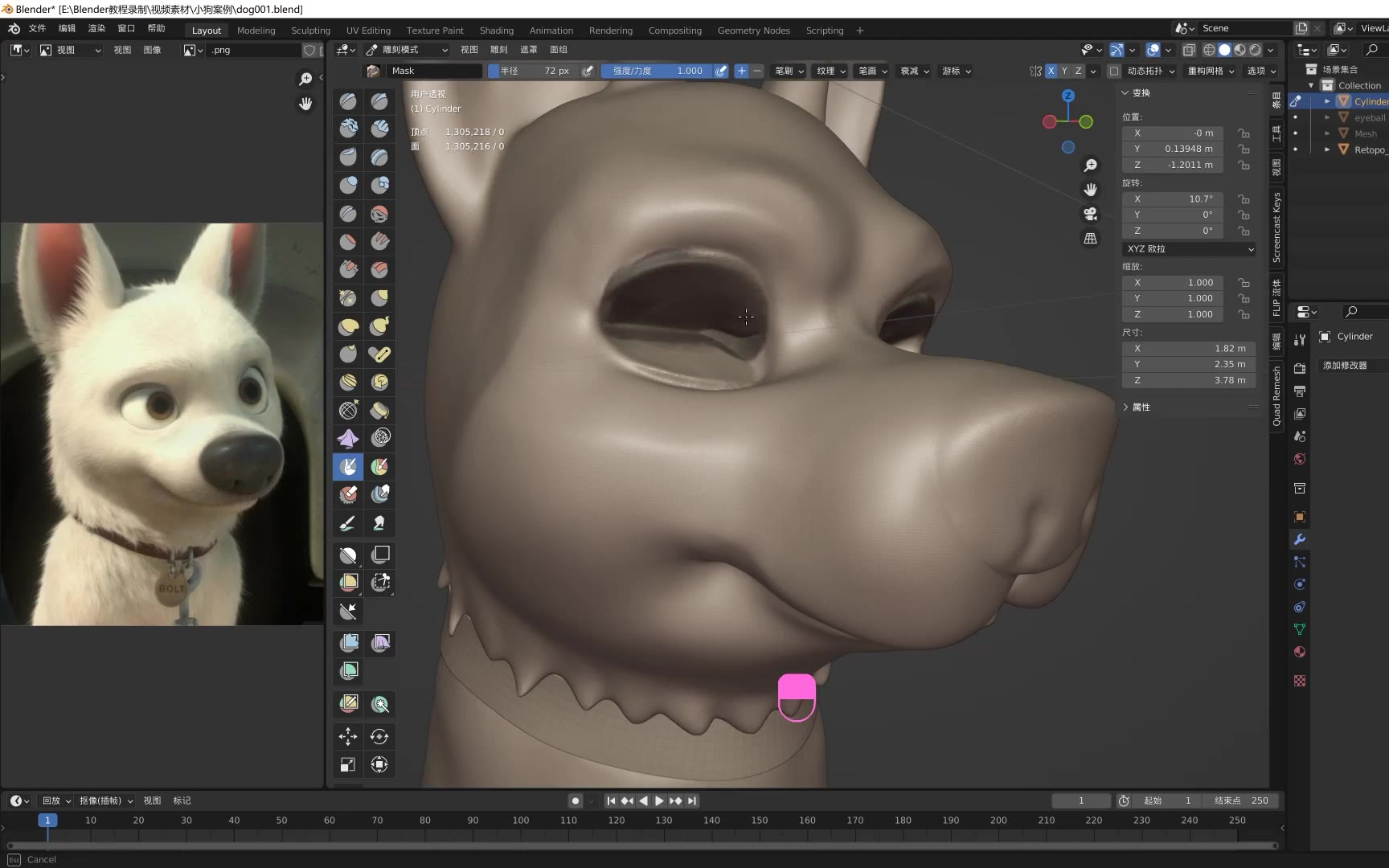
Task: Open the XYZ 欧拉 rotation mode dropdown
Action: pyautogui.click(x=1189, y=249)
